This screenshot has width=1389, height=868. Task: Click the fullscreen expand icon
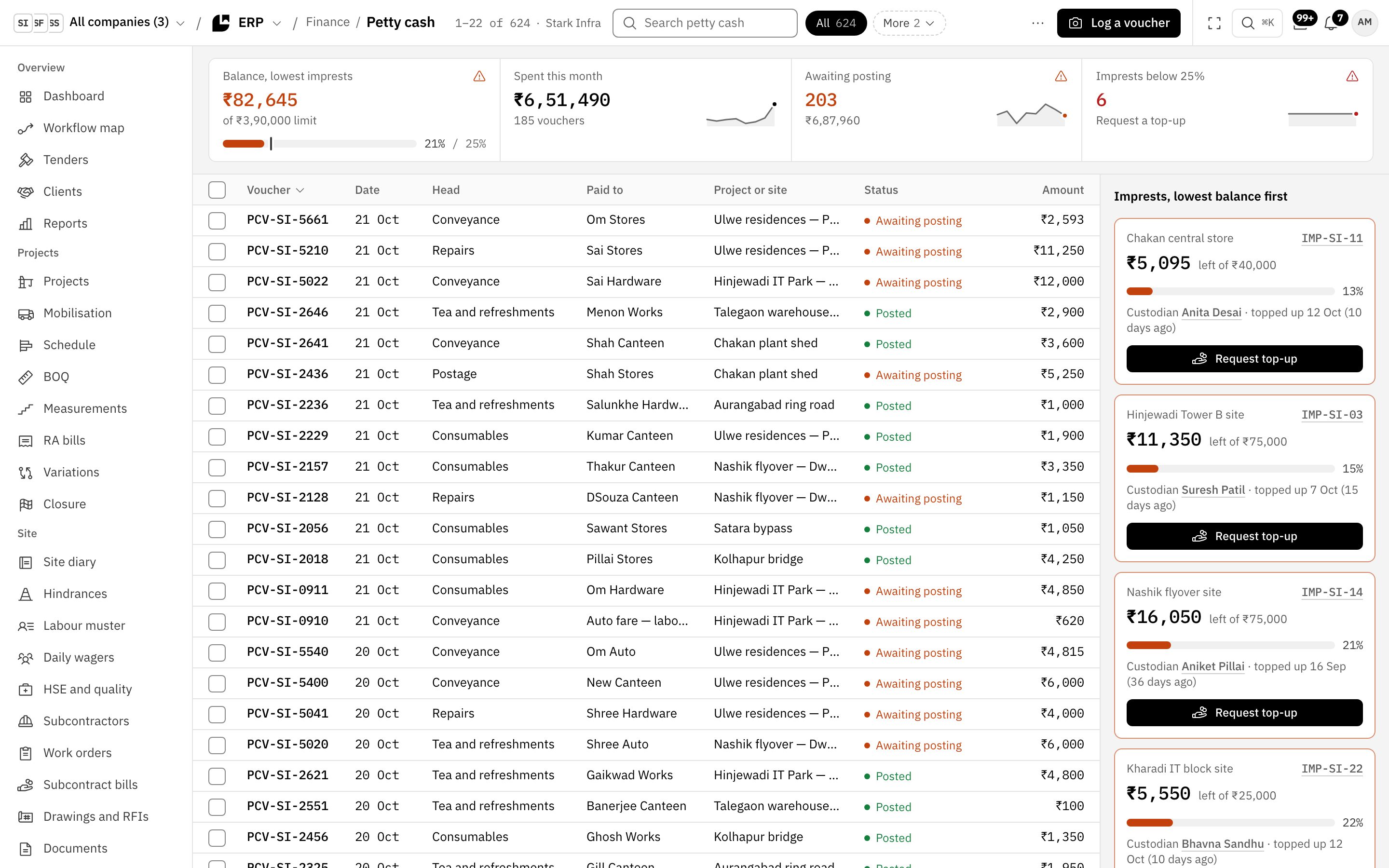pos(1214,23)
